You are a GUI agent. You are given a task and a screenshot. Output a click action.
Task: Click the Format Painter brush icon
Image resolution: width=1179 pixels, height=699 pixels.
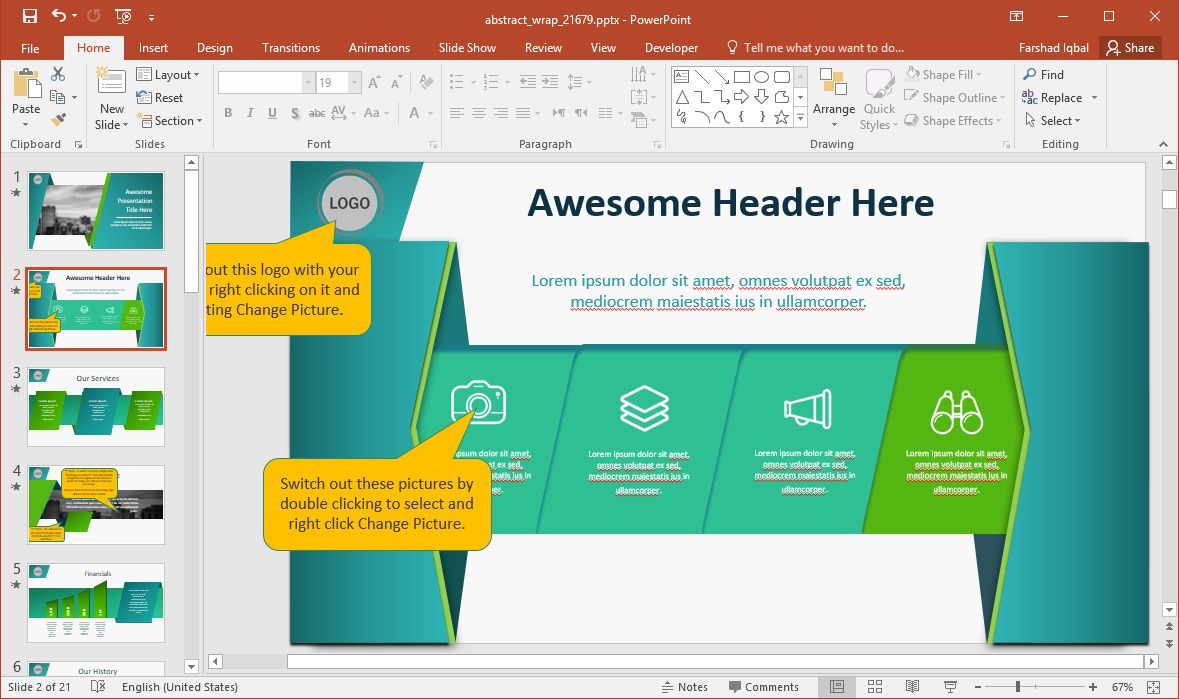58,120
